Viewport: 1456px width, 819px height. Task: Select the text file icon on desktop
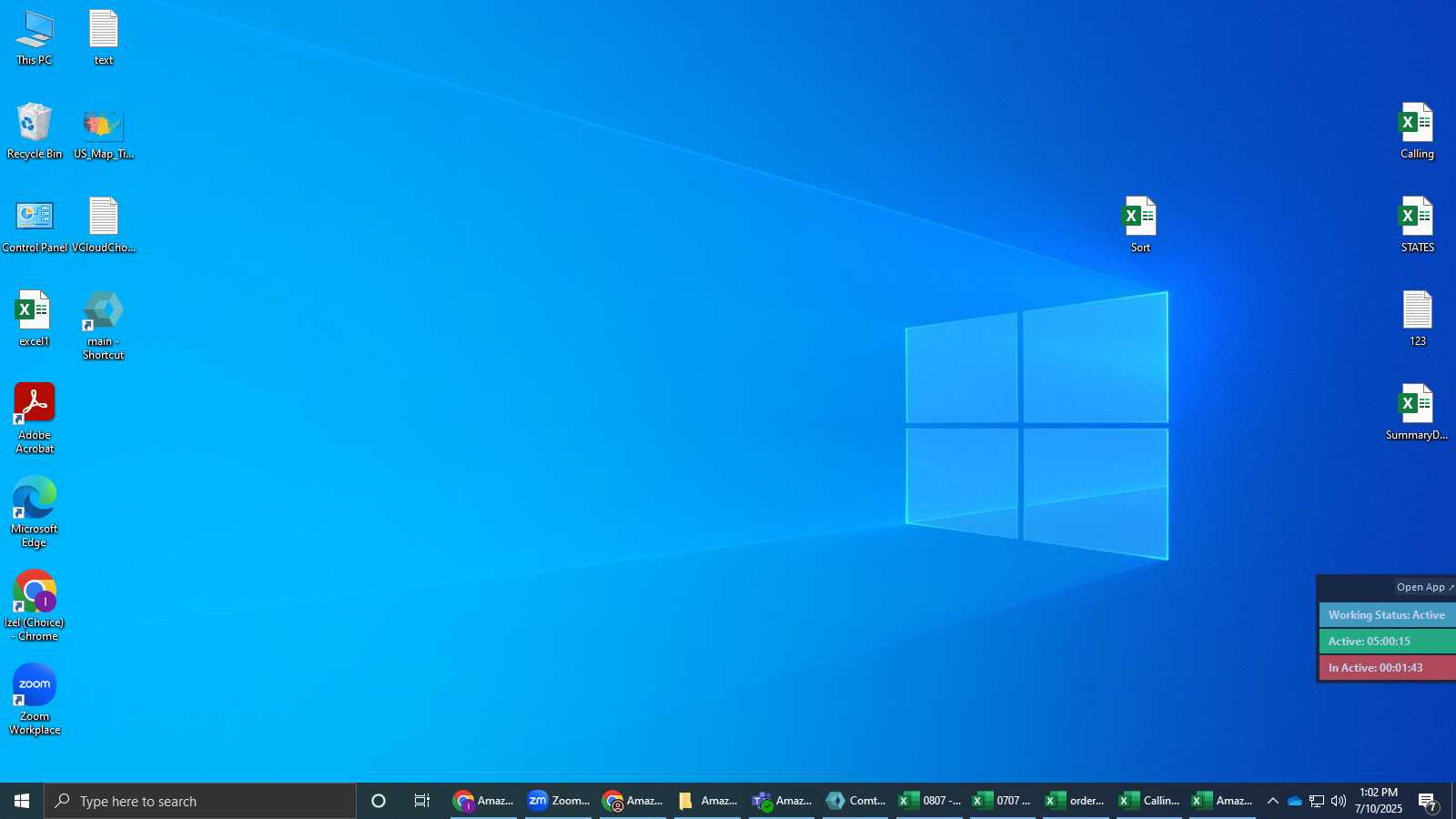(x=104, y=38)
